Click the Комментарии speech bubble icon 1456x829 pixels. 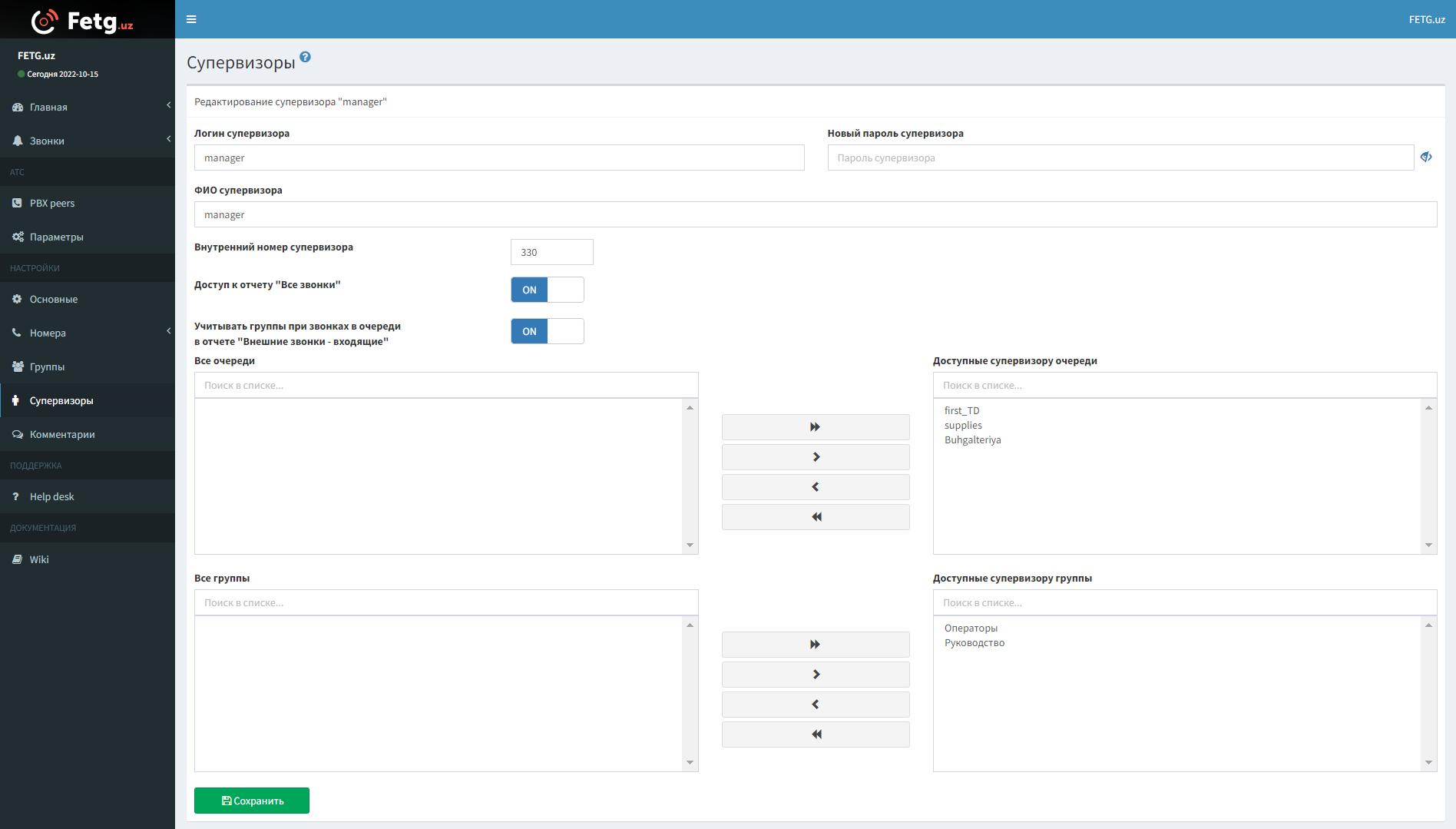18,434
